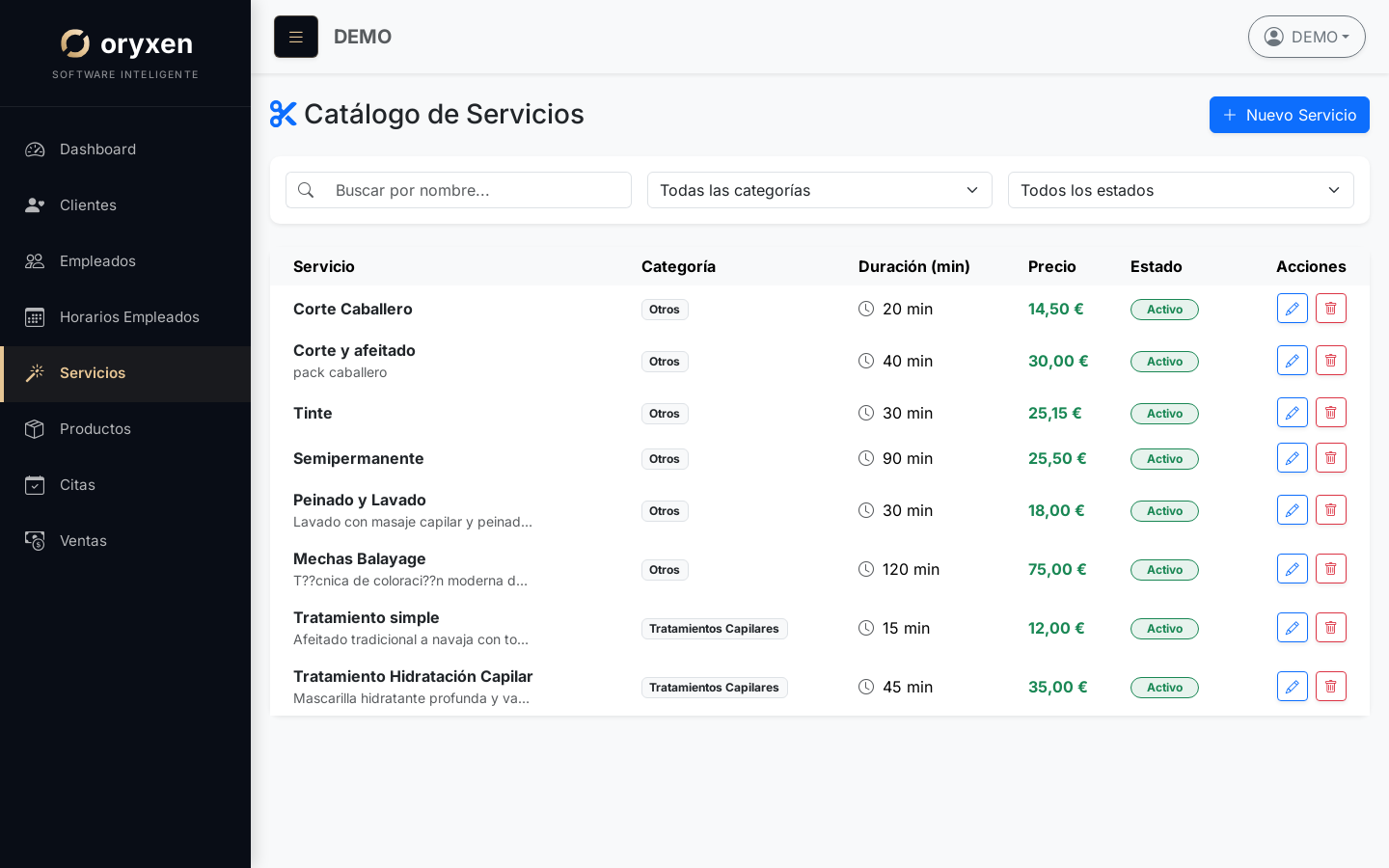Click the Mechas Balayage service name
The height and width of the screenshot is (868, 1389).
coord(360,558)
